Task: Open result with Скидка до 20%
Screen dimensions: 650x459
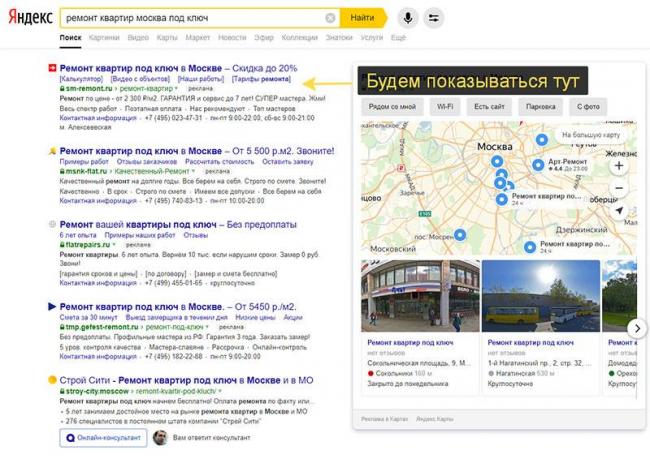Action: click(178, 68)
